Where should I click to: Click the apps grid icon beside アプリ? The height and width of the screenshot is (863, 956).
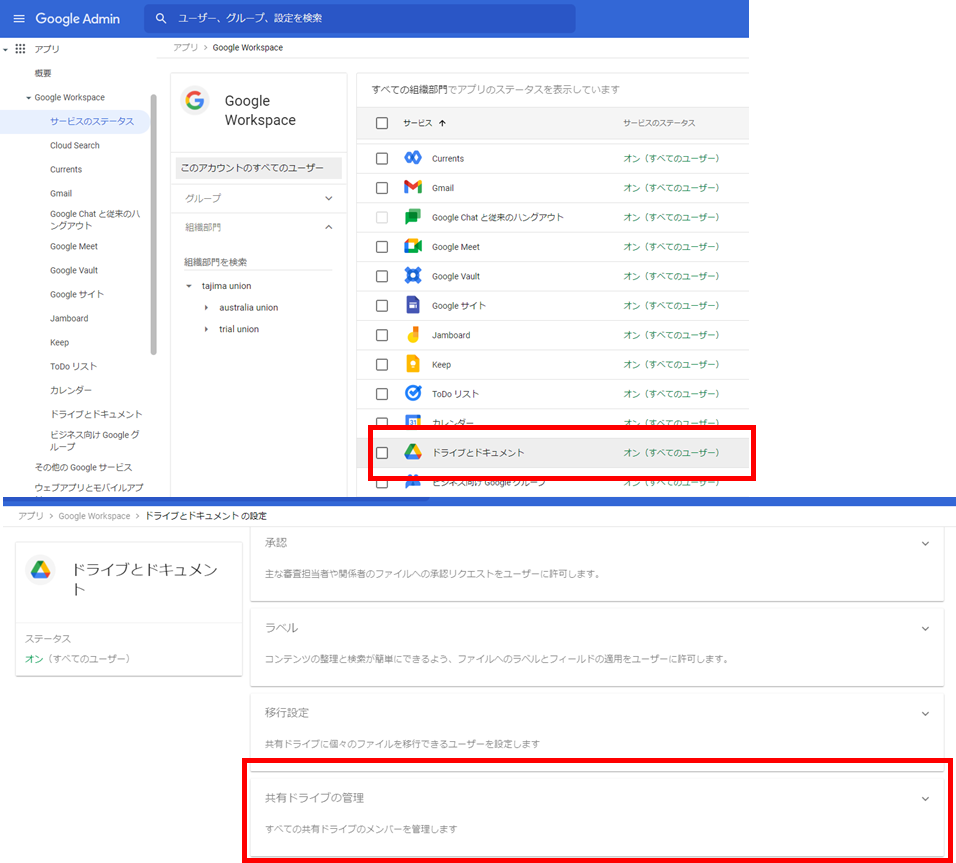pos(20,49)
